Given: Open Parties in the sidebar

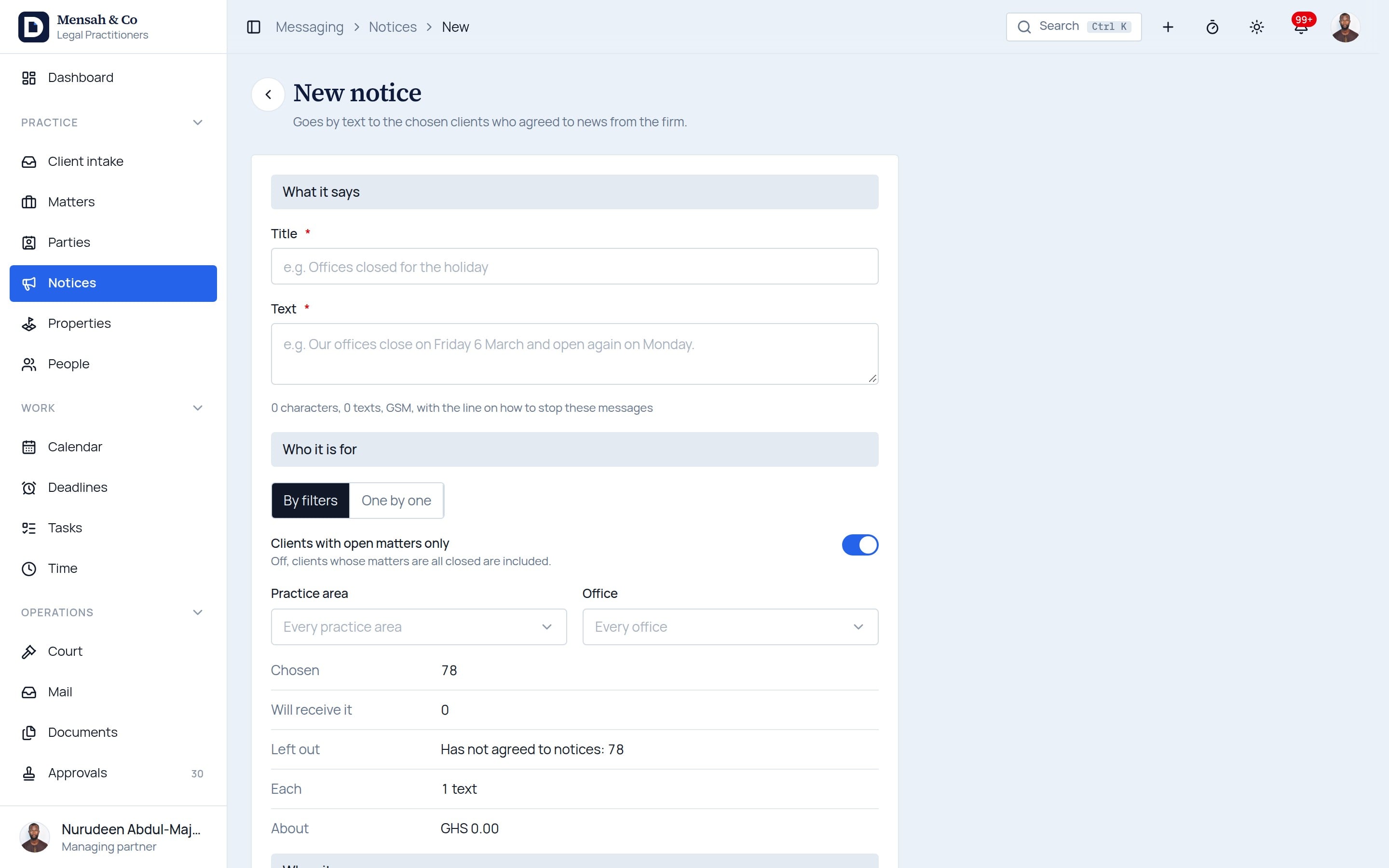Looking at the screenshot, I should coord(113,242).
